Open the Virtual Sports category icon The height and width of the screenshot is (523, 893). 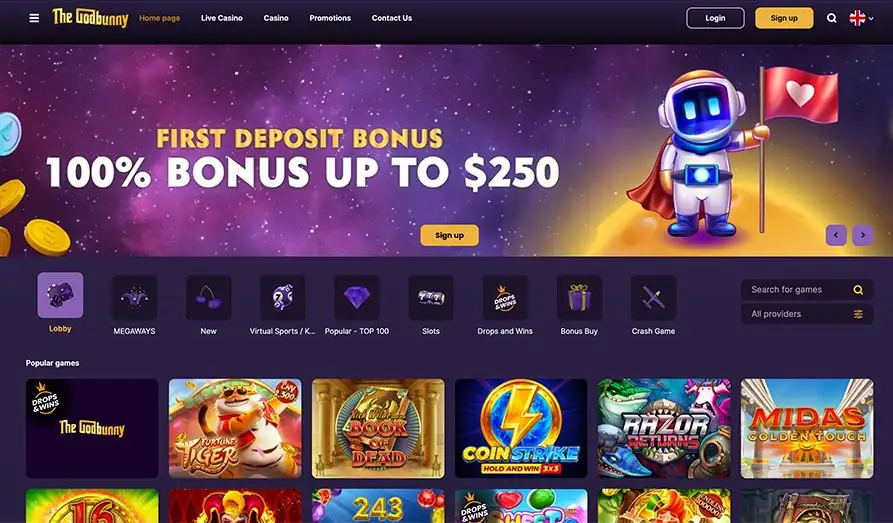pyautogui.click(x=282, y=297)
